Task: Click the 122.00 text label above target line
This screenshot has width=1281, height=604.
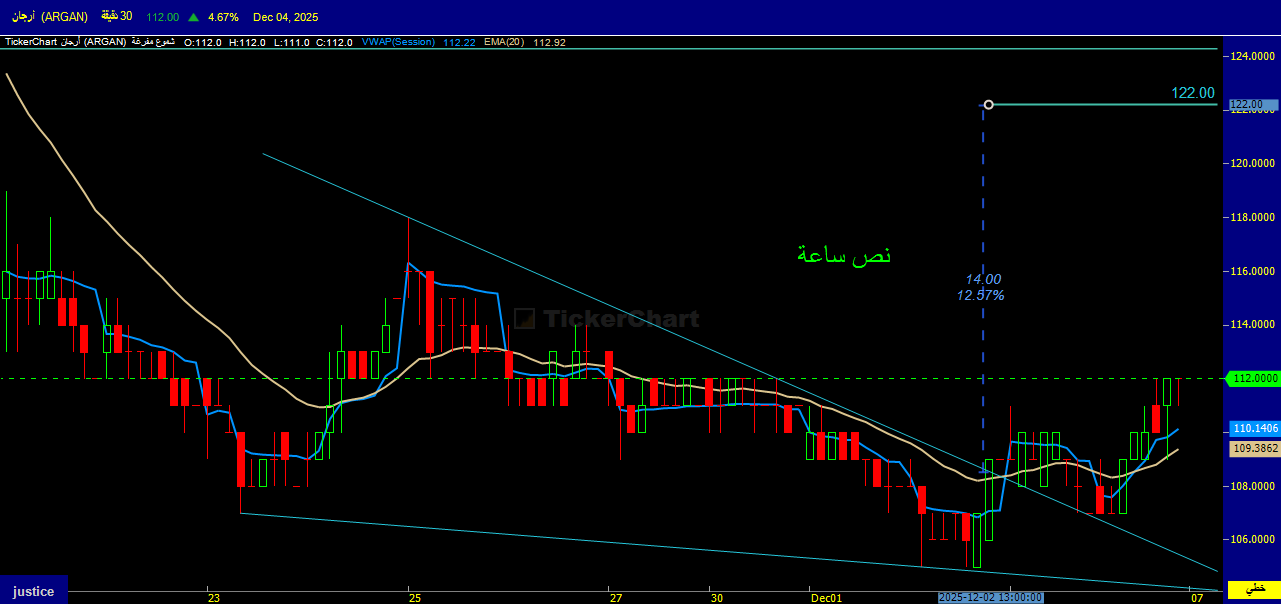Action: [x=1192, y=92]
